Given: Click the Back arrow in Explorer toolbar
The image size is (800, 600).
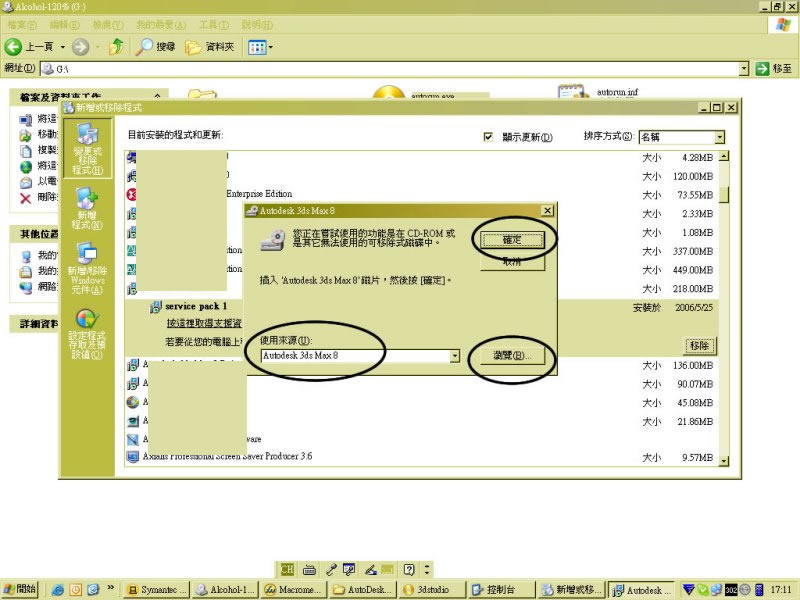Looking at the screenshot, I should (13, 47).
